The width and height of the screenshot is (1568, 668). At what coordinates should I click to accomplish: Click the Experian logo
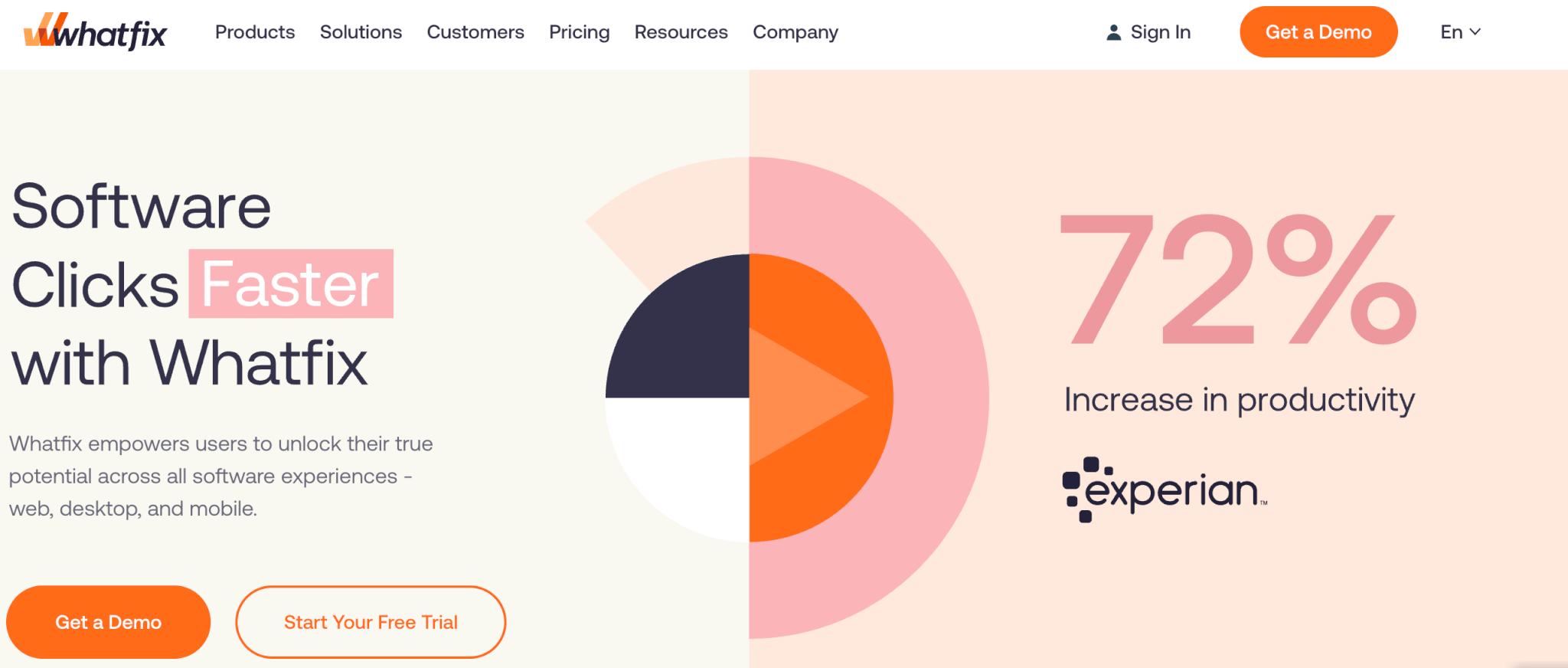[1165, 490]
